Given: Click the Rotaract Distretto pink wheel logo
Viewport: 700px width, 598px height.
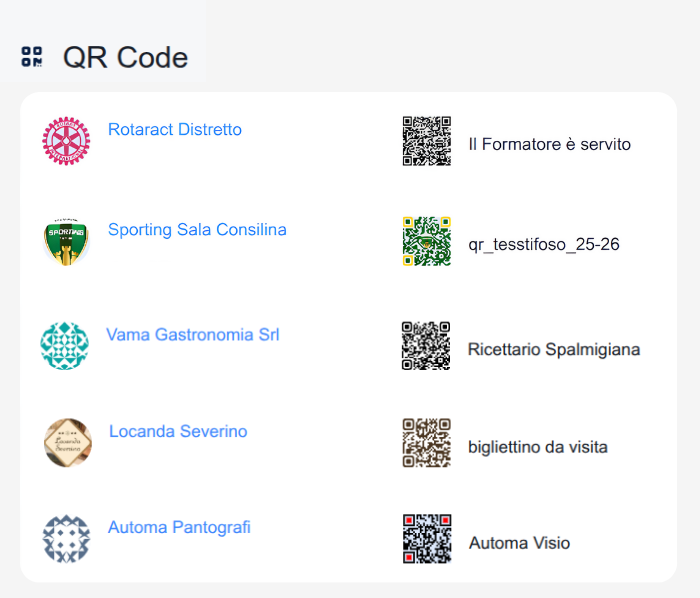Looking at the screenshot, I should coord(66,141).
